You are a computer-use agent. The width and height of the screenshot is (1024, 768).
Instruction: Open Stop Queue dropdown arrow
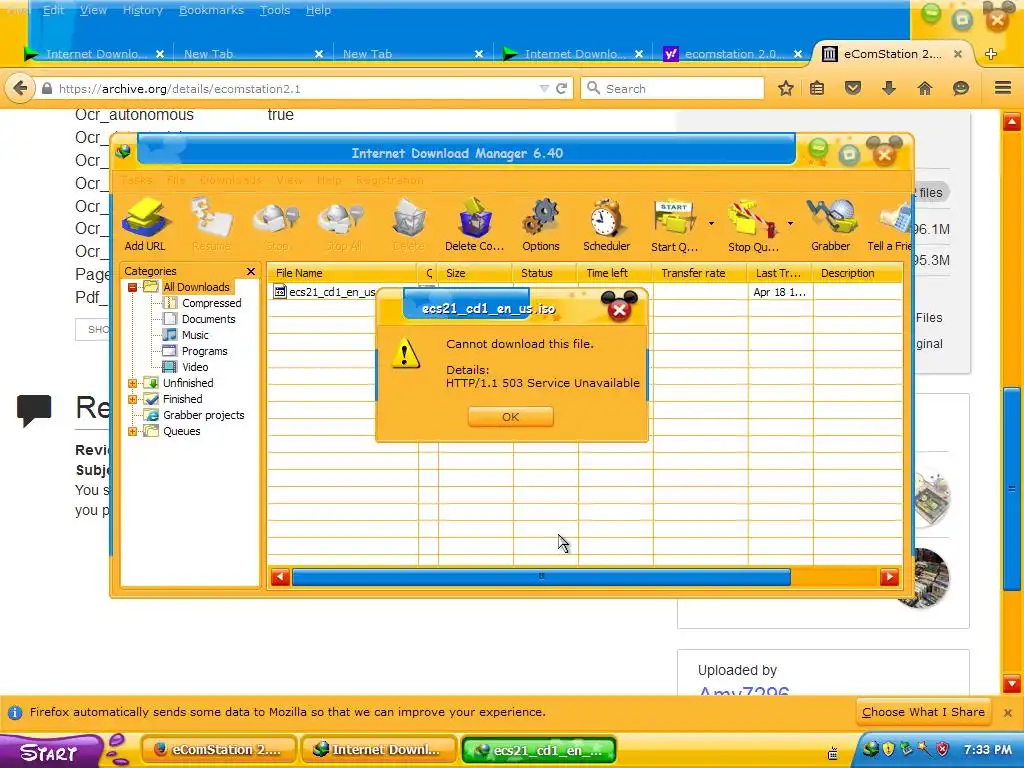pos(790,223)
